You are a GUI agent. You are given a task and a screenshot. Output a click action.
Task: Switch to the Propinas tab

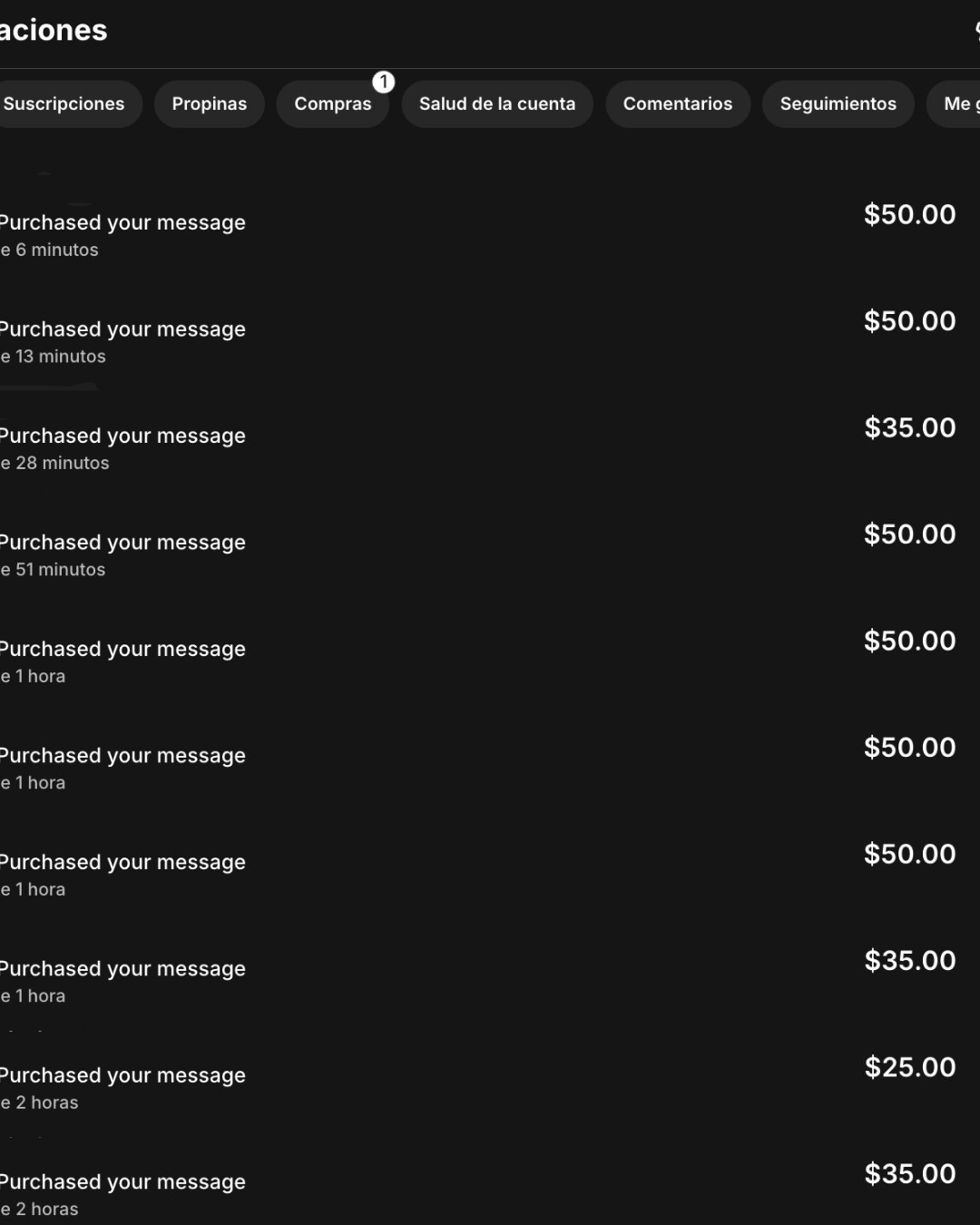click(x=209, y=104)
